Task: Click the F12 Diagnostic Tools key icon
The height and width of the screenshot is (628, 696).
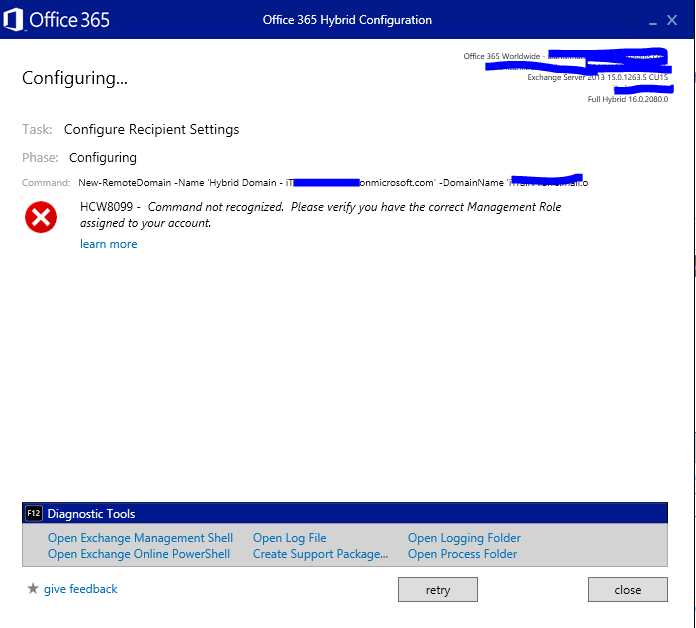Action: click(x=34, y=513)
